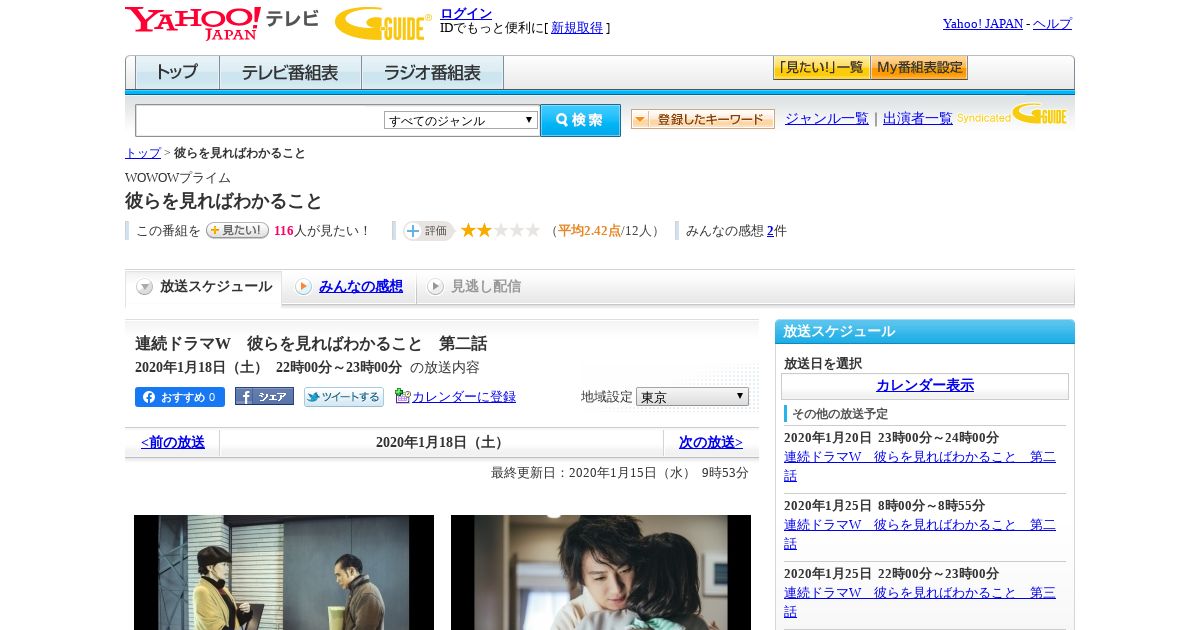
Task: Click the search keyword input field
Action: coord(260,120)
